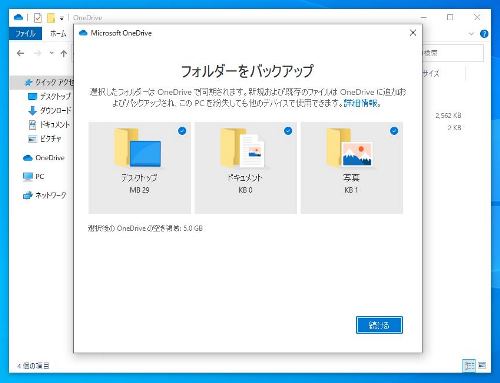
Task: Expand the ribbon with chevron near help
Action: (471, 34)
